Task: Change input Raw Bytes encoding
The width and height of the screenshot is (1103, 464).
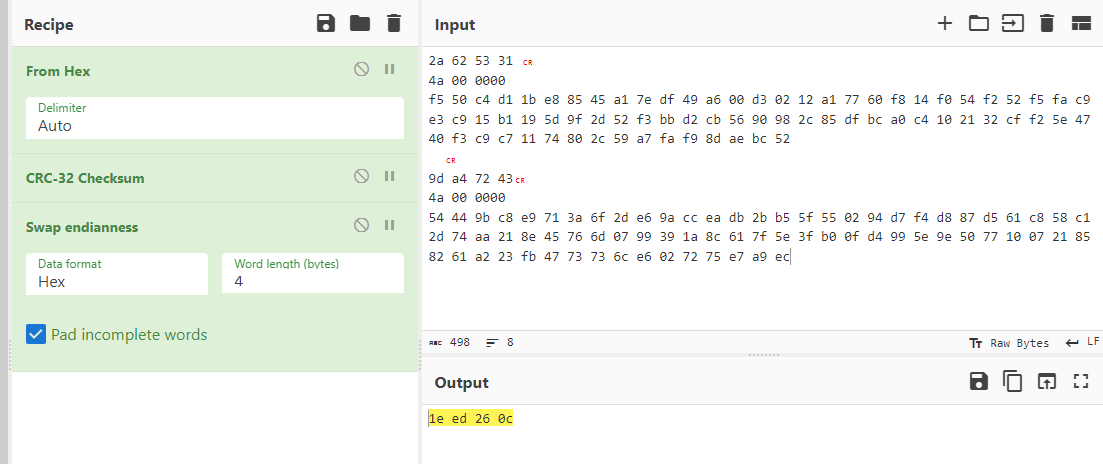Action: point(1009,343)
